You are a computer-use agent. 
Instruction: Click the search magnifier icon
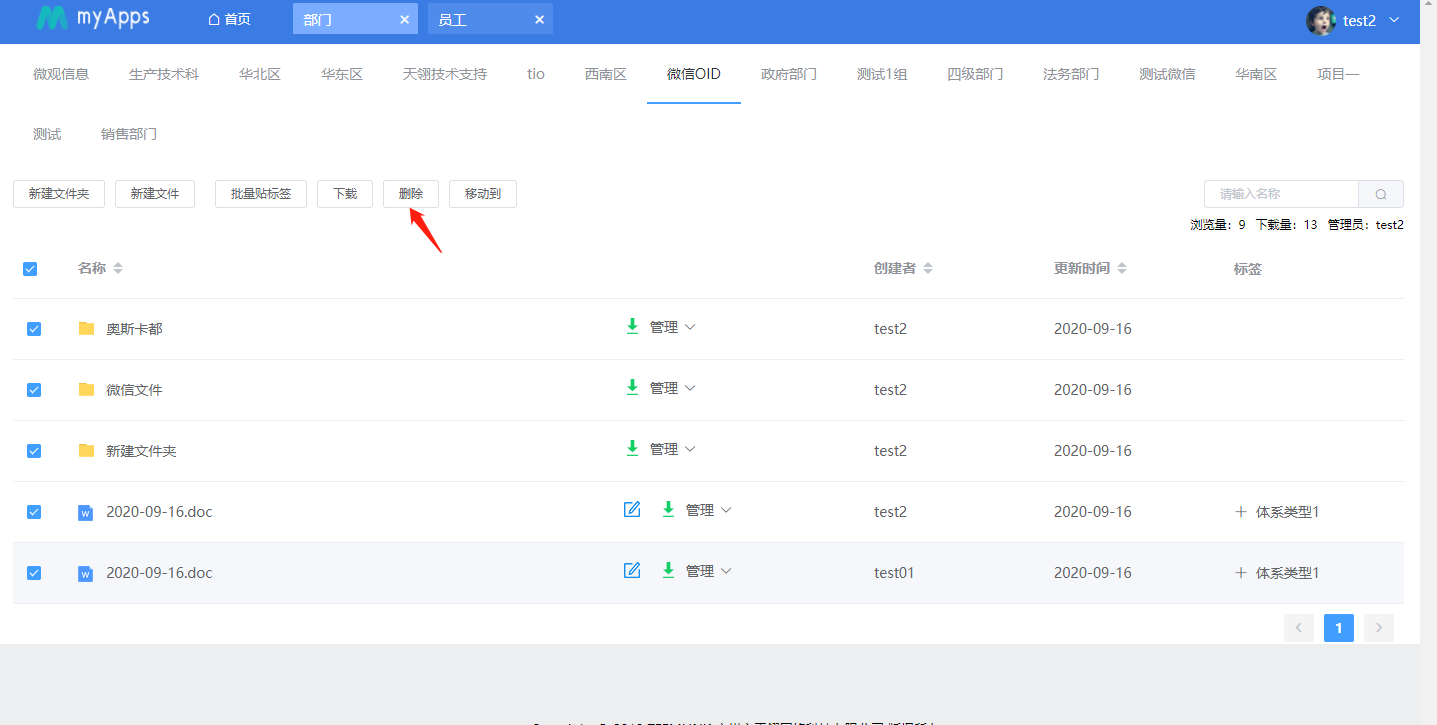pyautogui.click(x=1380, y=194)
